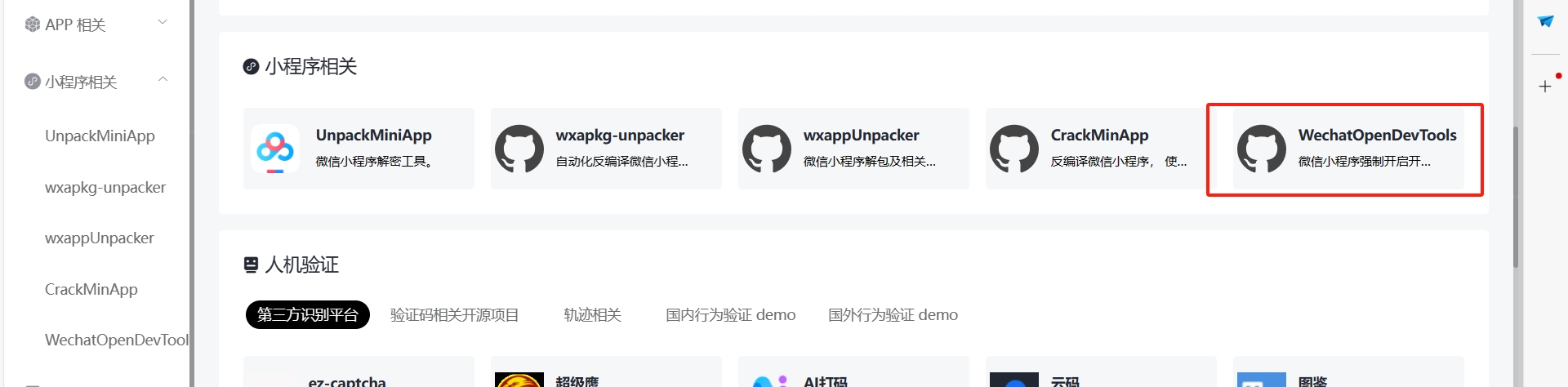Click GitHub icon on CrackMinApp card
This screenshot has height=387, width=1568.
[1014, 149]
